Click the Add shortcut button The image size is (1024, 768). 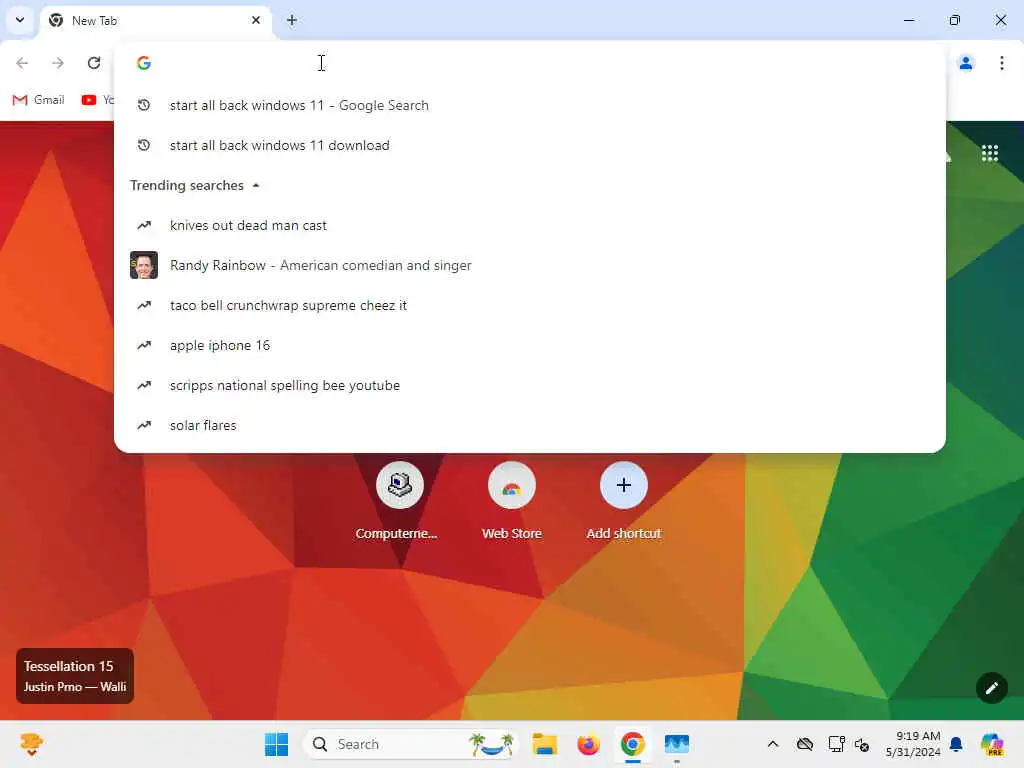(624, 502)
